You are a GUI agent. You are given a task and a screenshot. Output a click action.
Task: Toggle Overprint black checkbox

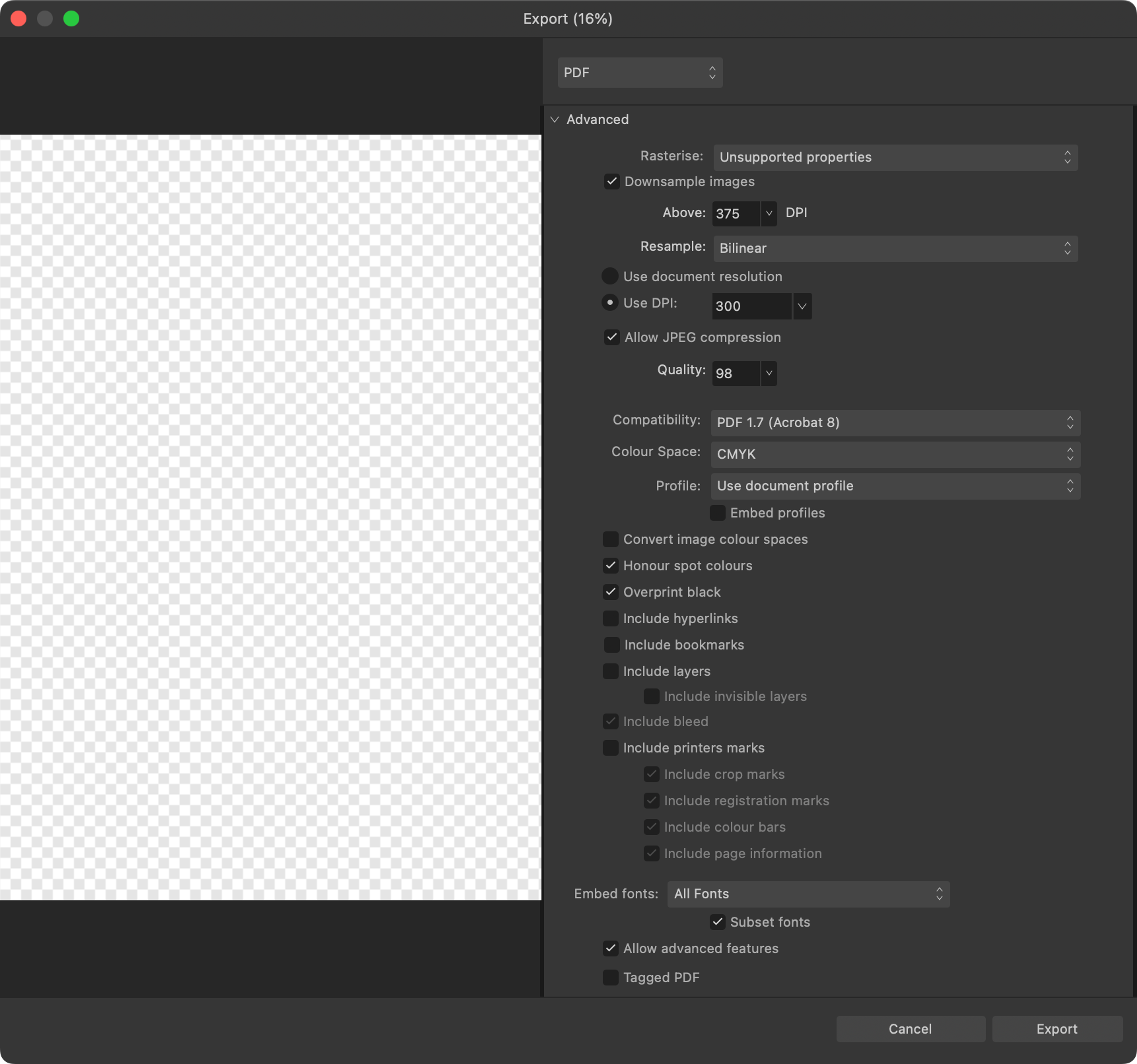point(611,592)
